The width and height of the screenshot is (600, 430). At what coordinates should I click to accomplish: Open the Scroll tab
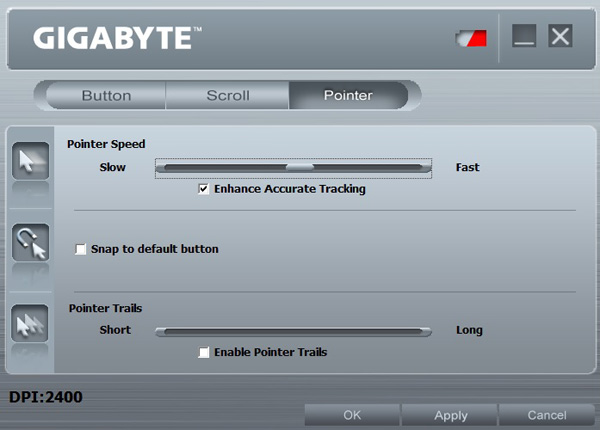(228, 95)
